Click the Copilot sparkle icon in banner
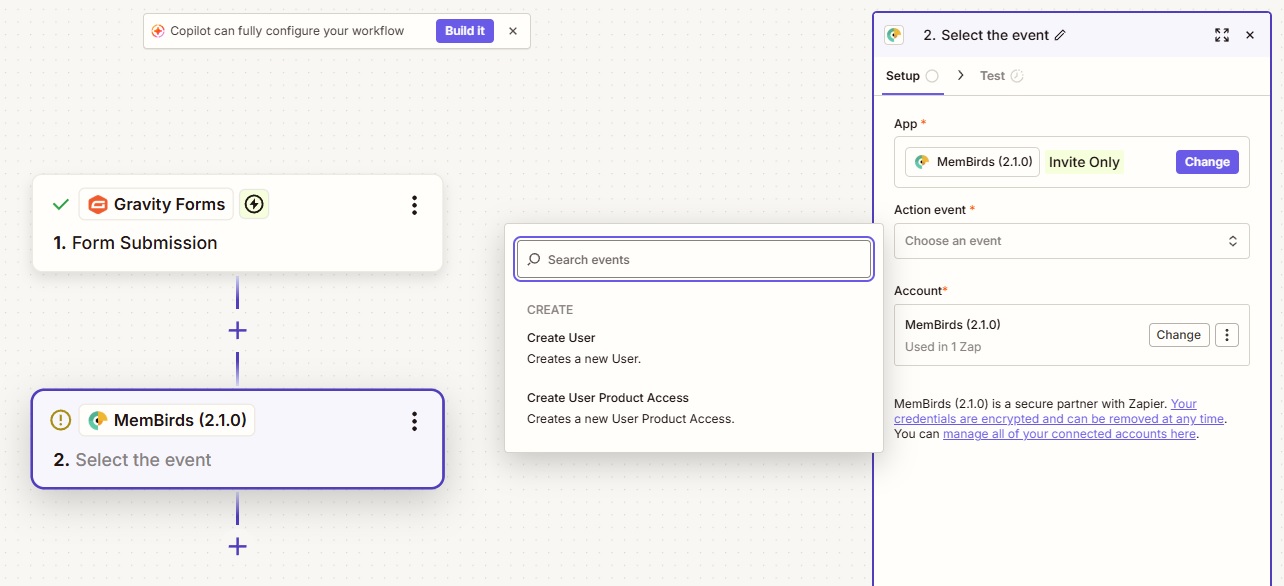This screenshot has width=1284, height=586. [x=158, y=31]
